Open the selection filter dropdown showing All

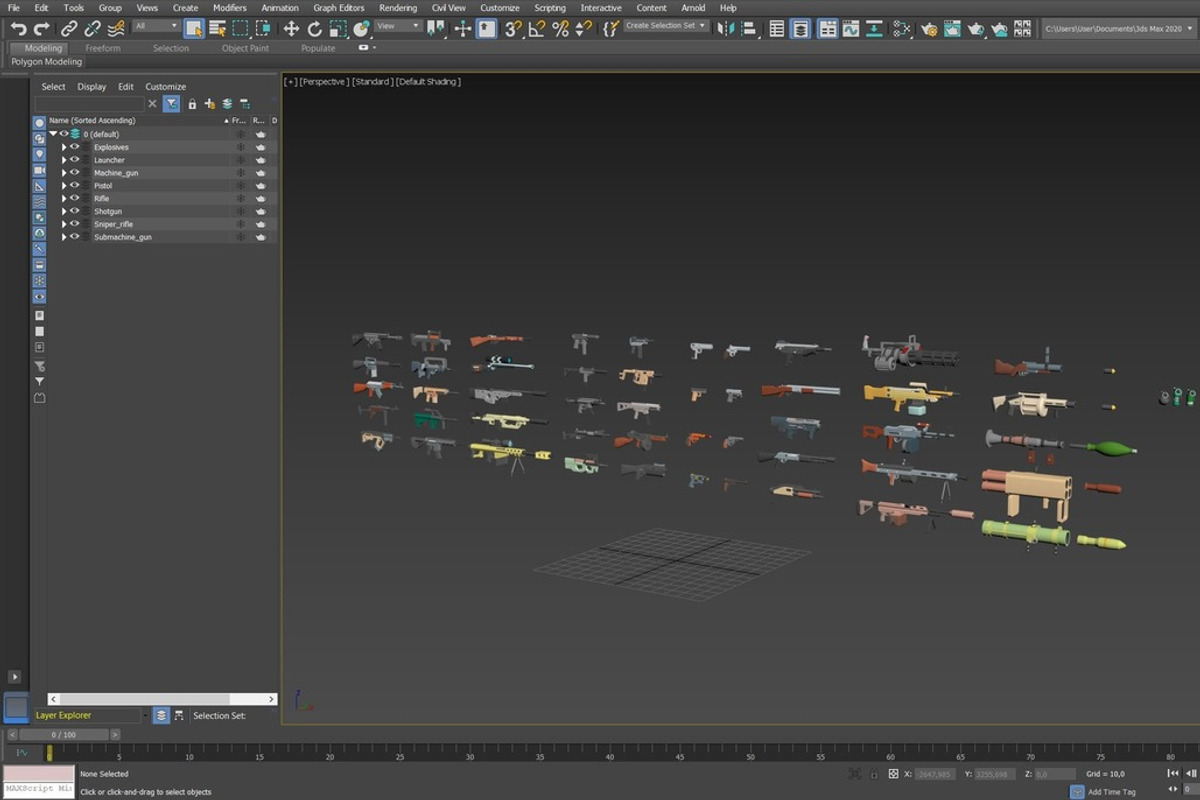[156, 26]
